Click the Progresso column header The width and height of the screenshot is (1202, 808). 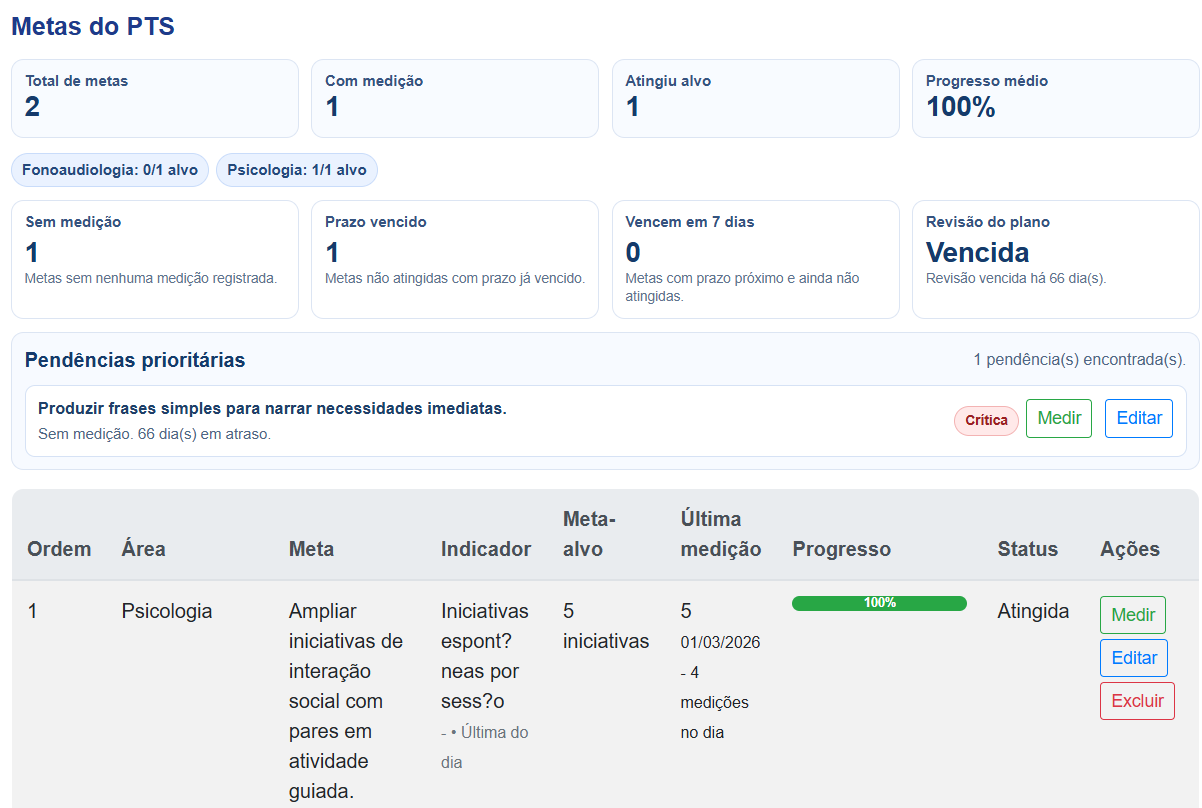841,549
